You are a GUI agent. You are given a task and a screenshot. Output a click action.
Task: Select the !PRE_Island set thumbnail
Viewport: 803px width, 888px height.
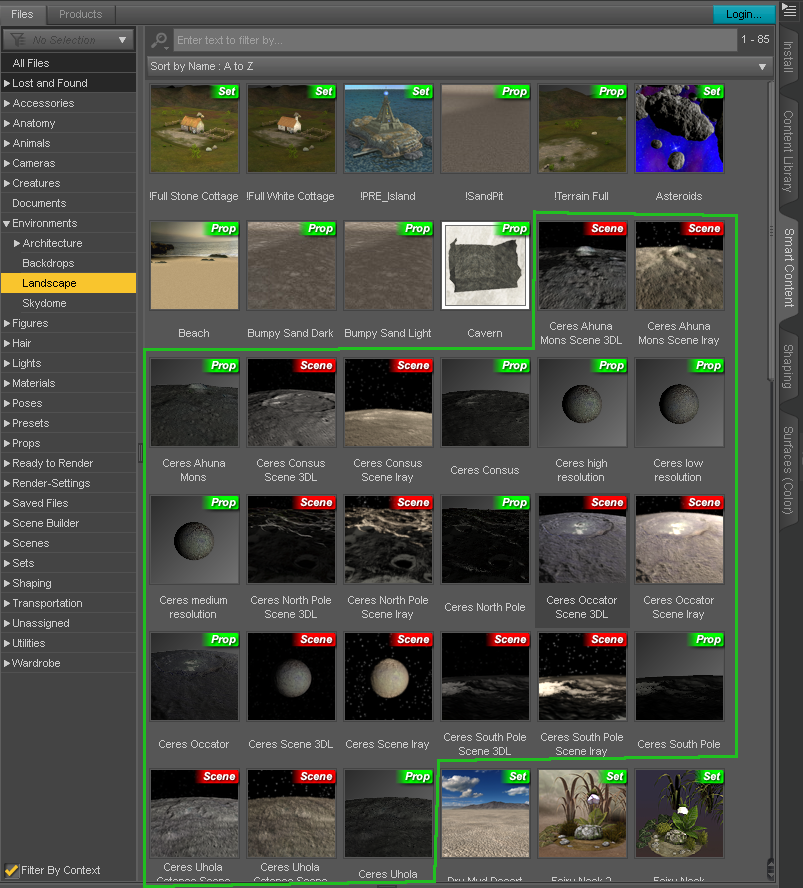pos(388,129)
